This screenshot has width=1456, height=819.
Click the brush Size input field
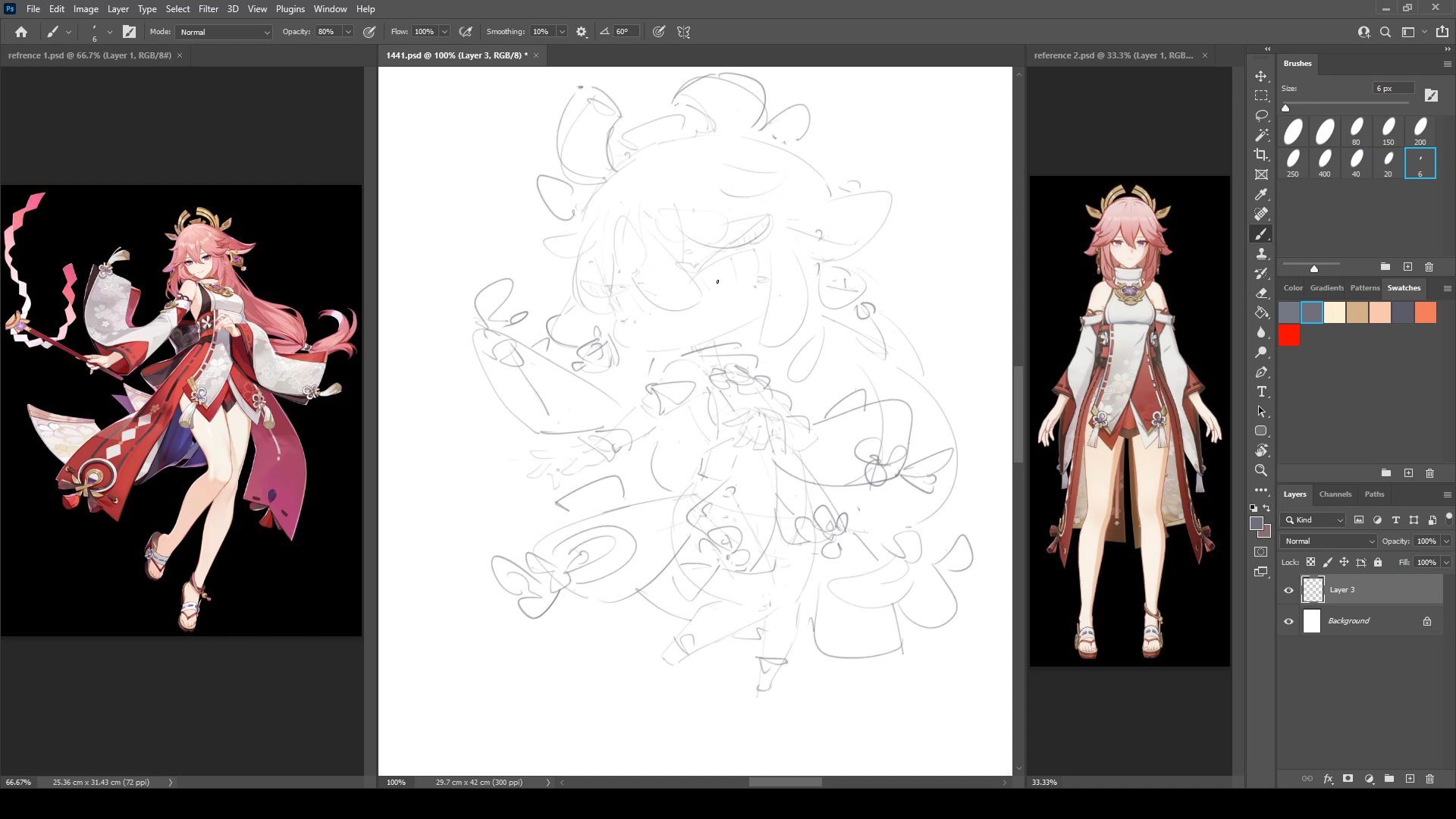pyautogui.click(x=1392, y=89)
